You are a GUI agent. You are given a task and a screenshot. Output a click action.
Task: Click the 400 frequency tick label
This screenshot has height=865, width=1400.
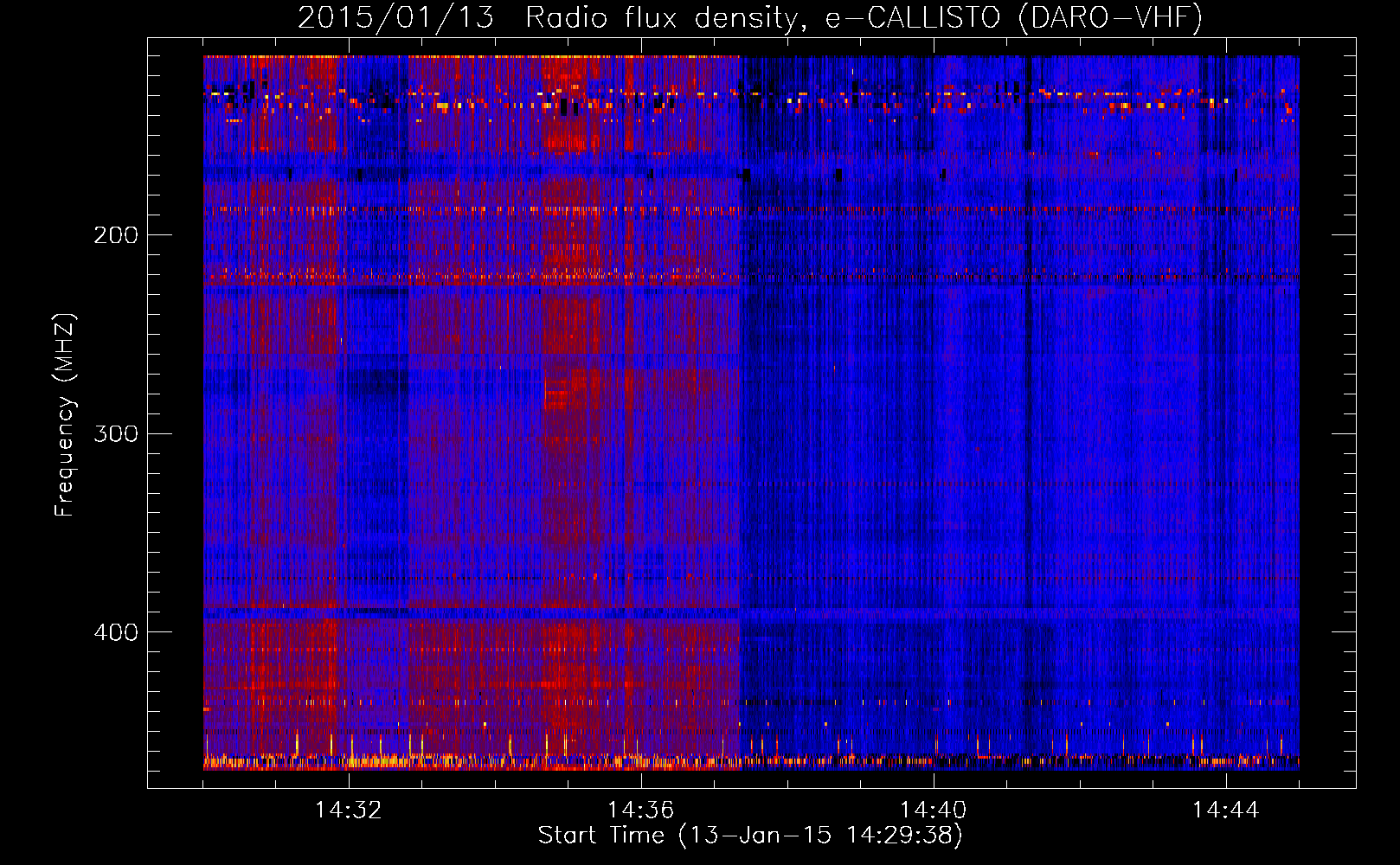[116, 632]
